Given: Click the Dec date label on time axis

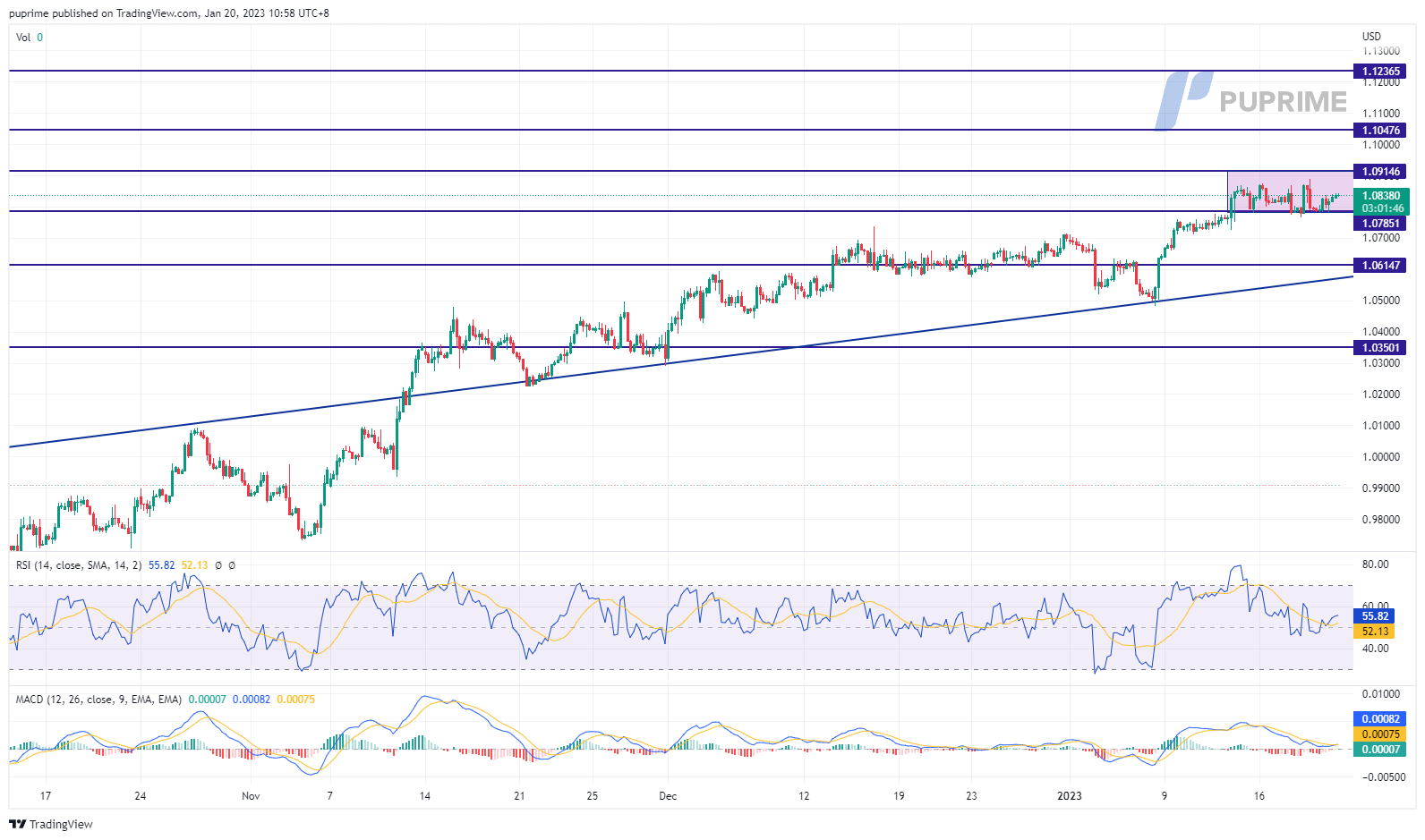Looking at the screenshot, I should point(667,796).
